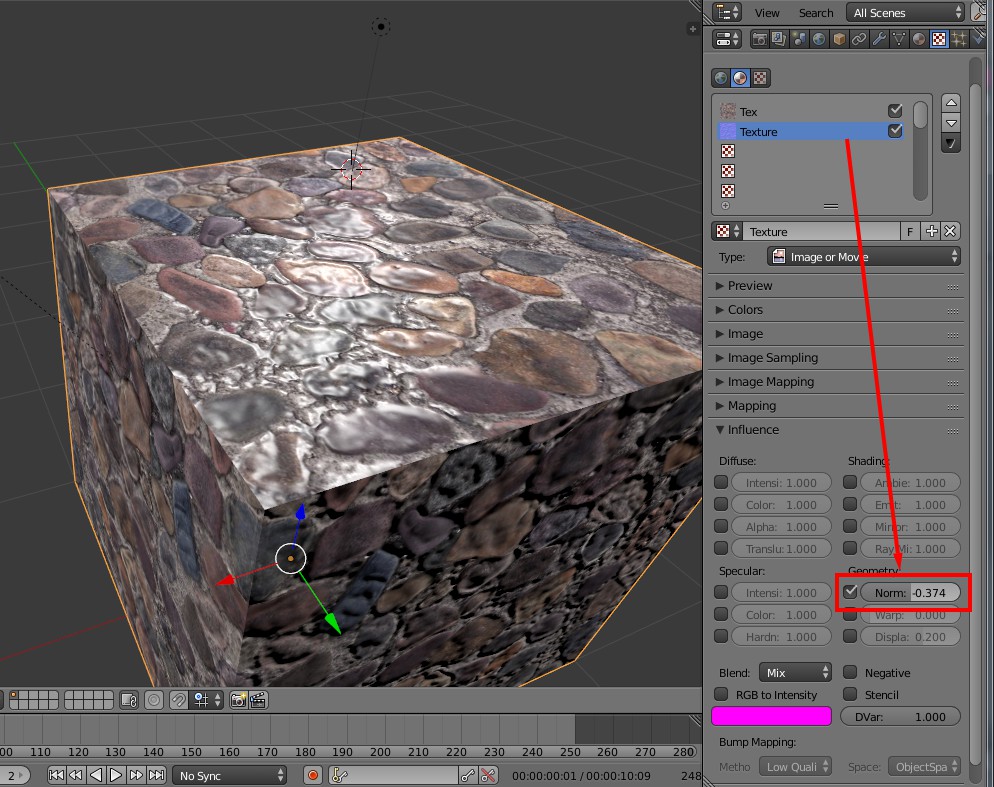This screenshot has height=787, width=994.
Task: Click the DVar value field
Action: click(x=900, y=716)
